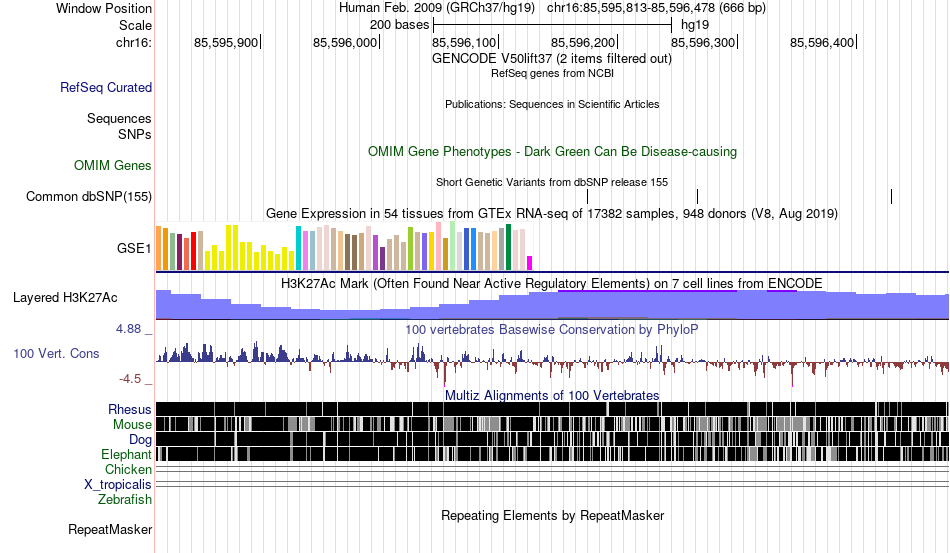Click the Basewise Conservation by PhyloP title

click(x=552, y=329)
